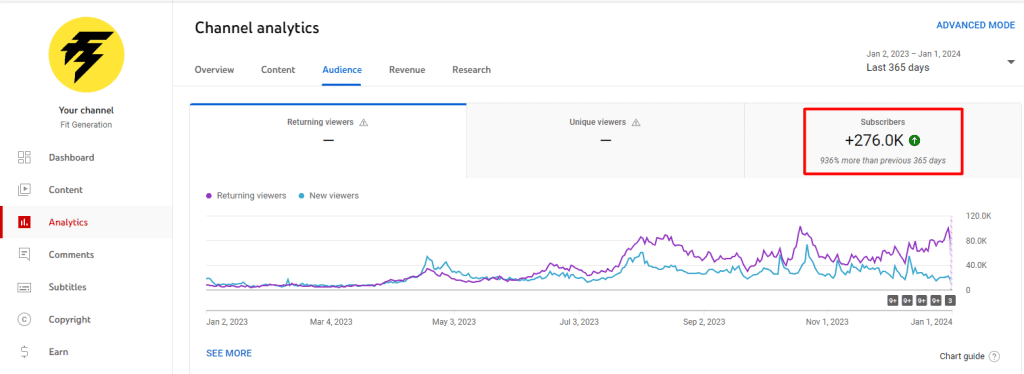Click the Chart guide question mark icon
The width and height of the screenshot is (1024, 374).
pos(994,356)
